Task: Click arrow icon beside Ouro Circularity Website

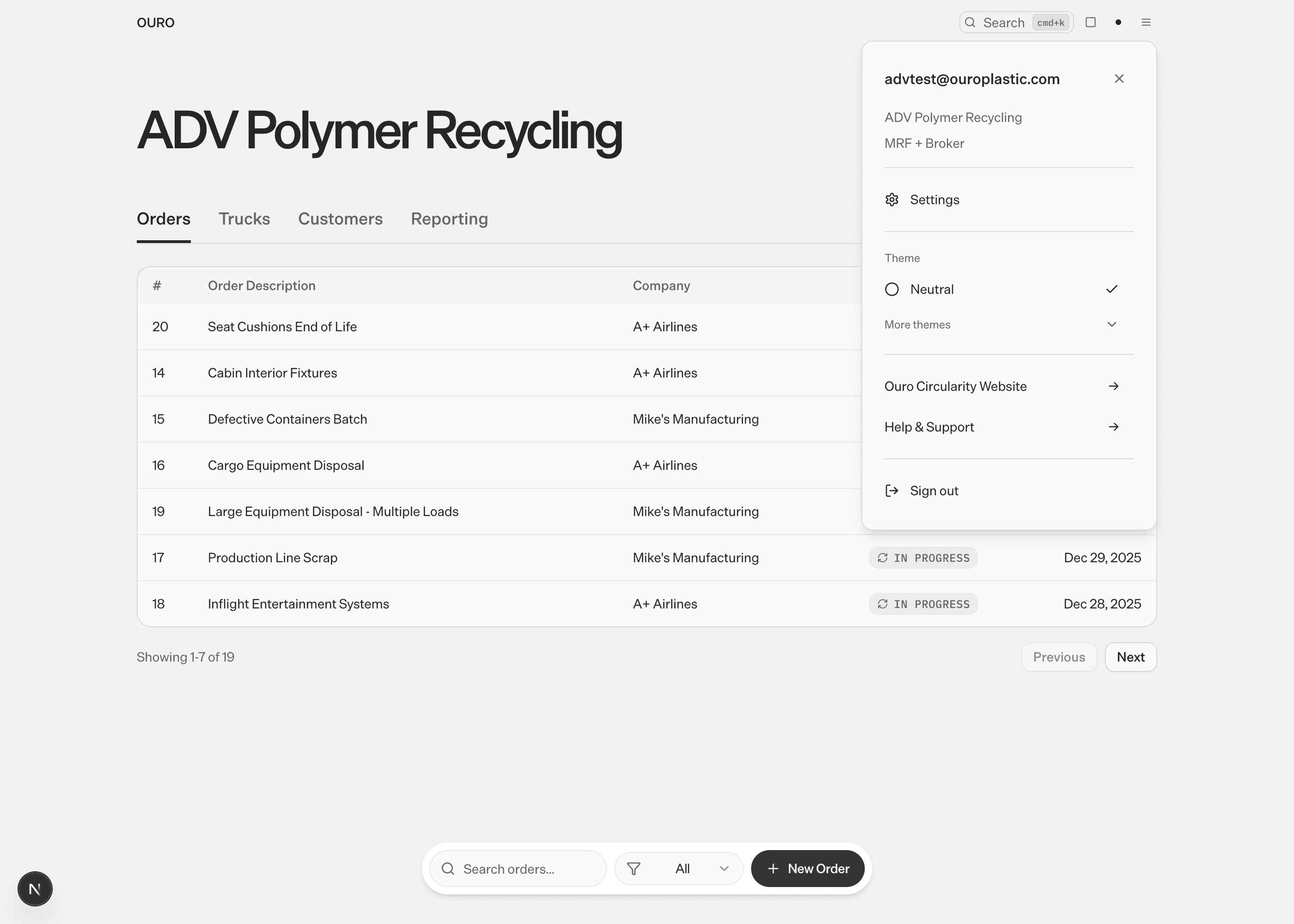Action: click(1114, 386)
